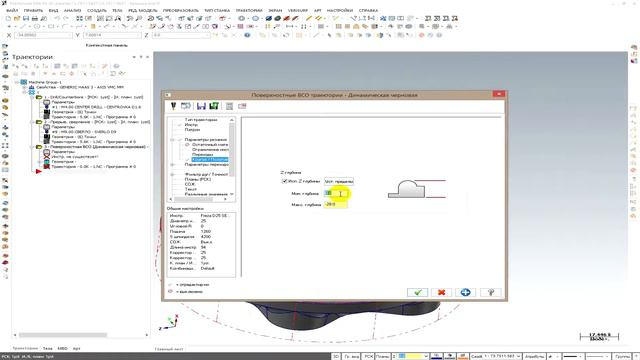This screenshot has height=360, width=640.
Task: Expand 'Параметры перехода' node in dialog tree
Action: (x=172, y=164)
